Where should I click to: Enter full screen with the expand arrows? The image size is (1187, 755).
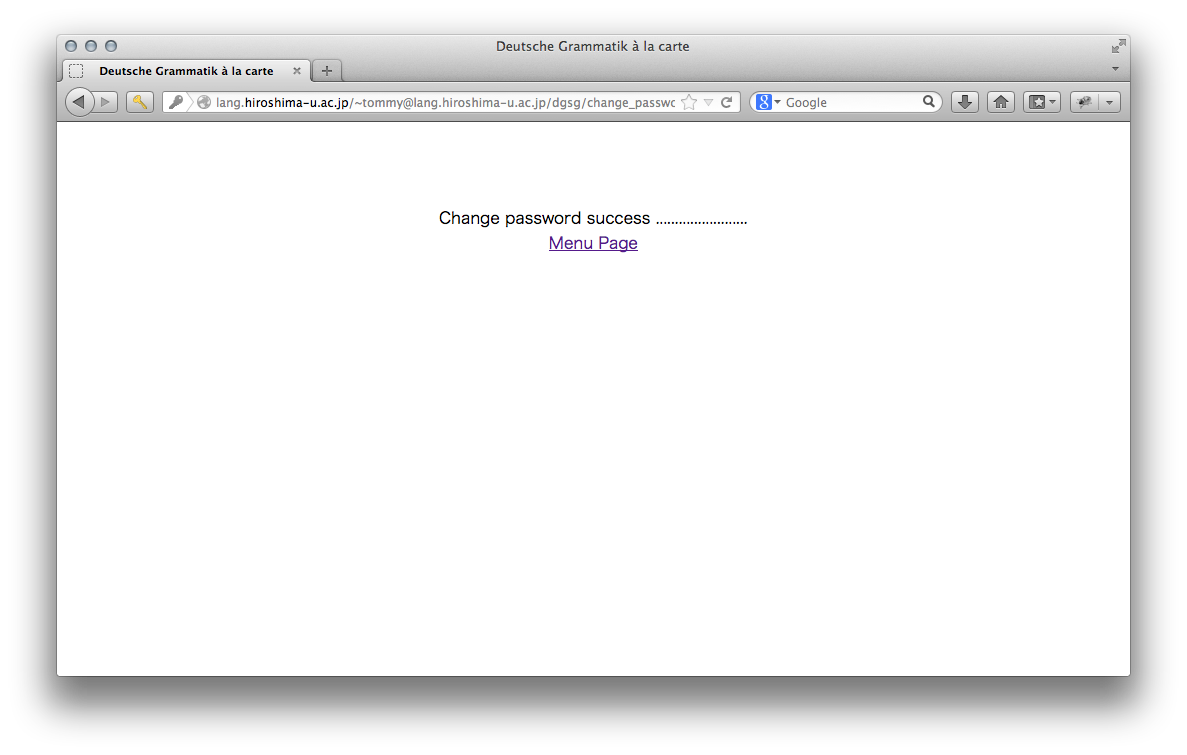[1118, 46]
